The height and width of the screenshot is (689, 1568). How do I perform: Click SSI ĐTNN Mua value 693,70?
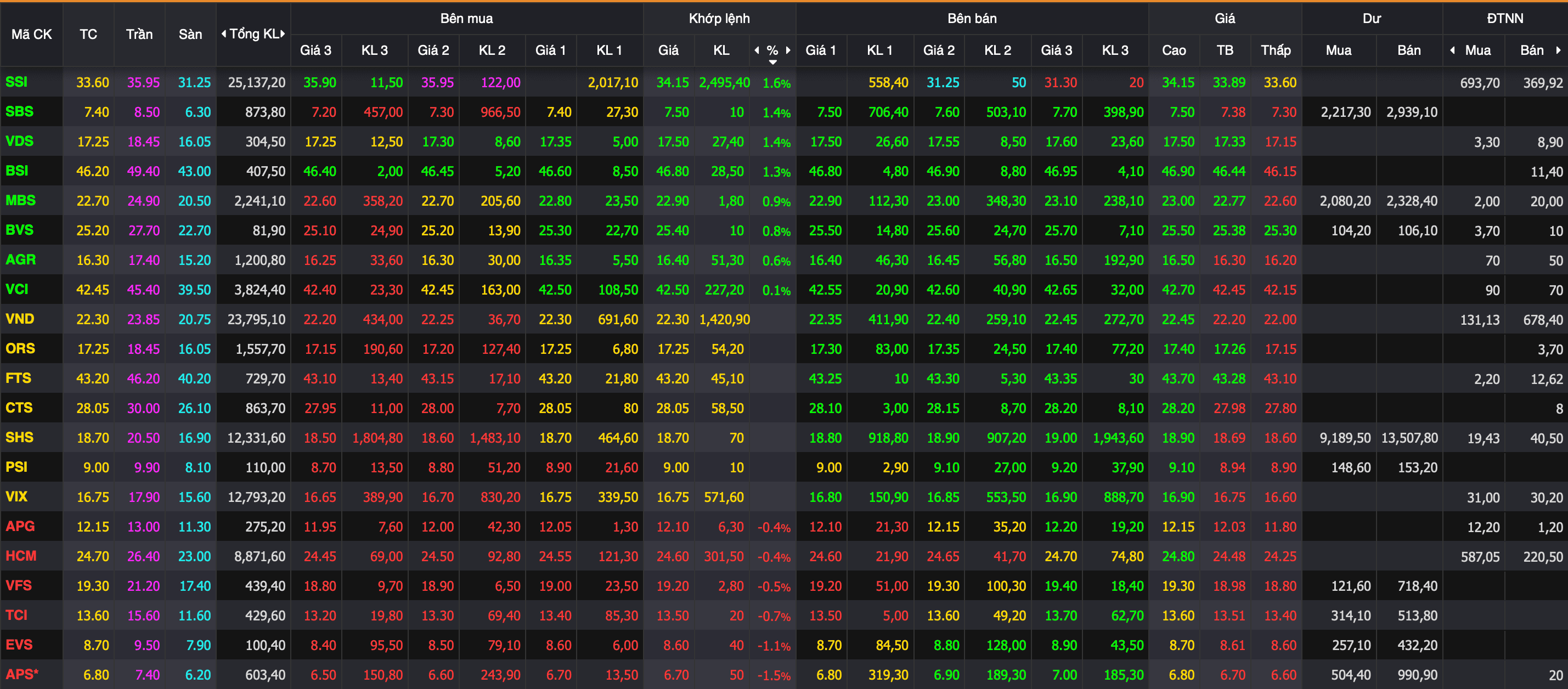point(1480,83)
